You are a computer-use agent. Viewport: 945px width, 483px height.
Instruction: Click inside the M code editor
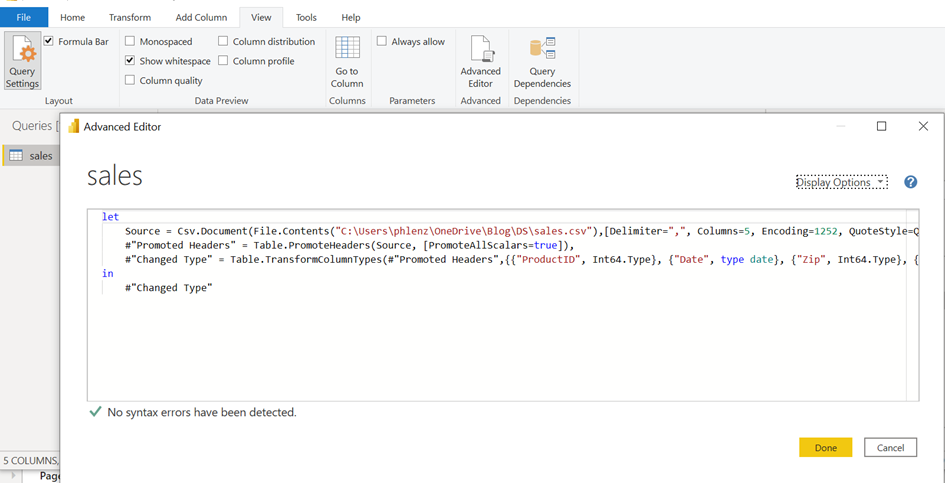click(500, 340)
